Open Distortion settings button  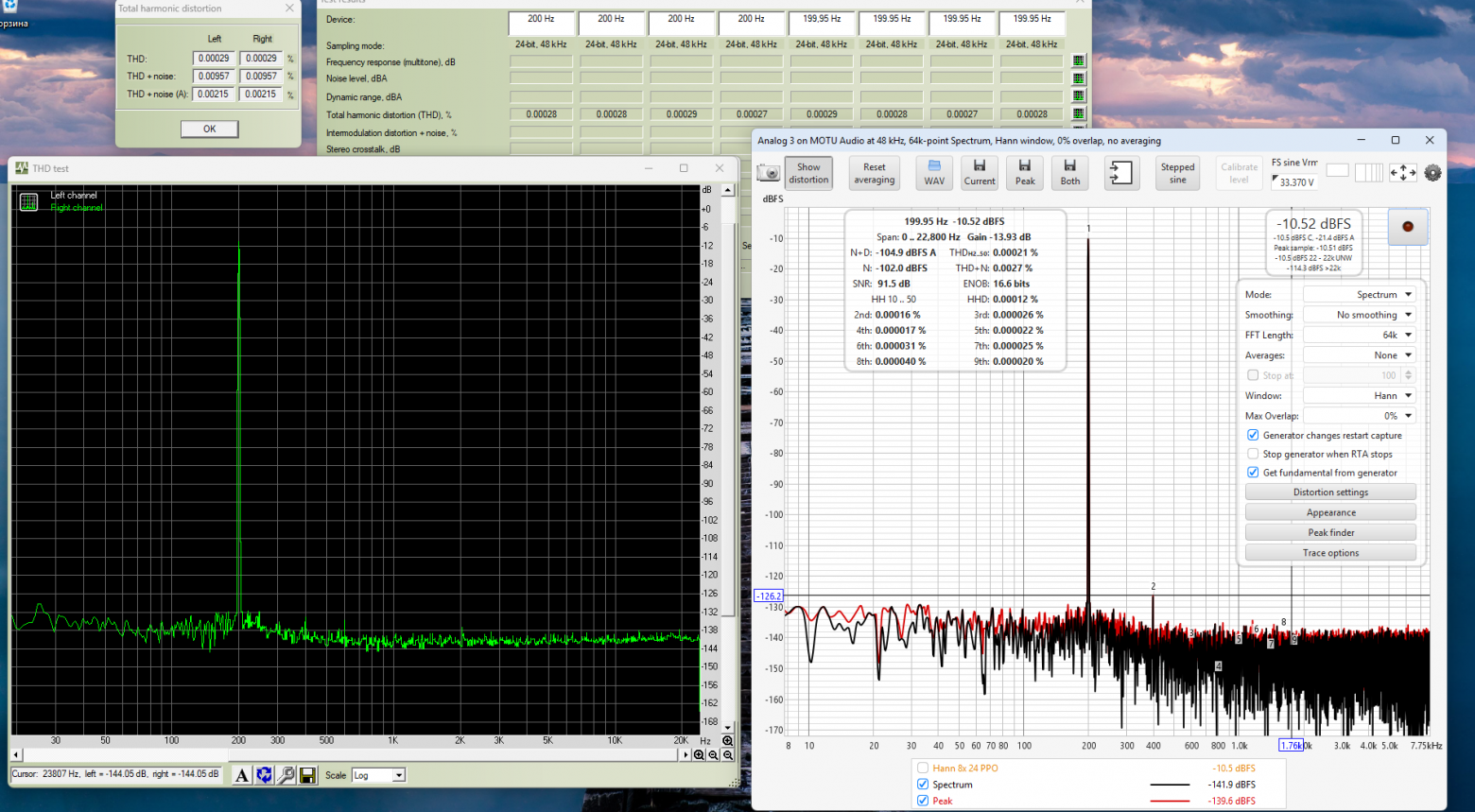tap(1330, 492)
